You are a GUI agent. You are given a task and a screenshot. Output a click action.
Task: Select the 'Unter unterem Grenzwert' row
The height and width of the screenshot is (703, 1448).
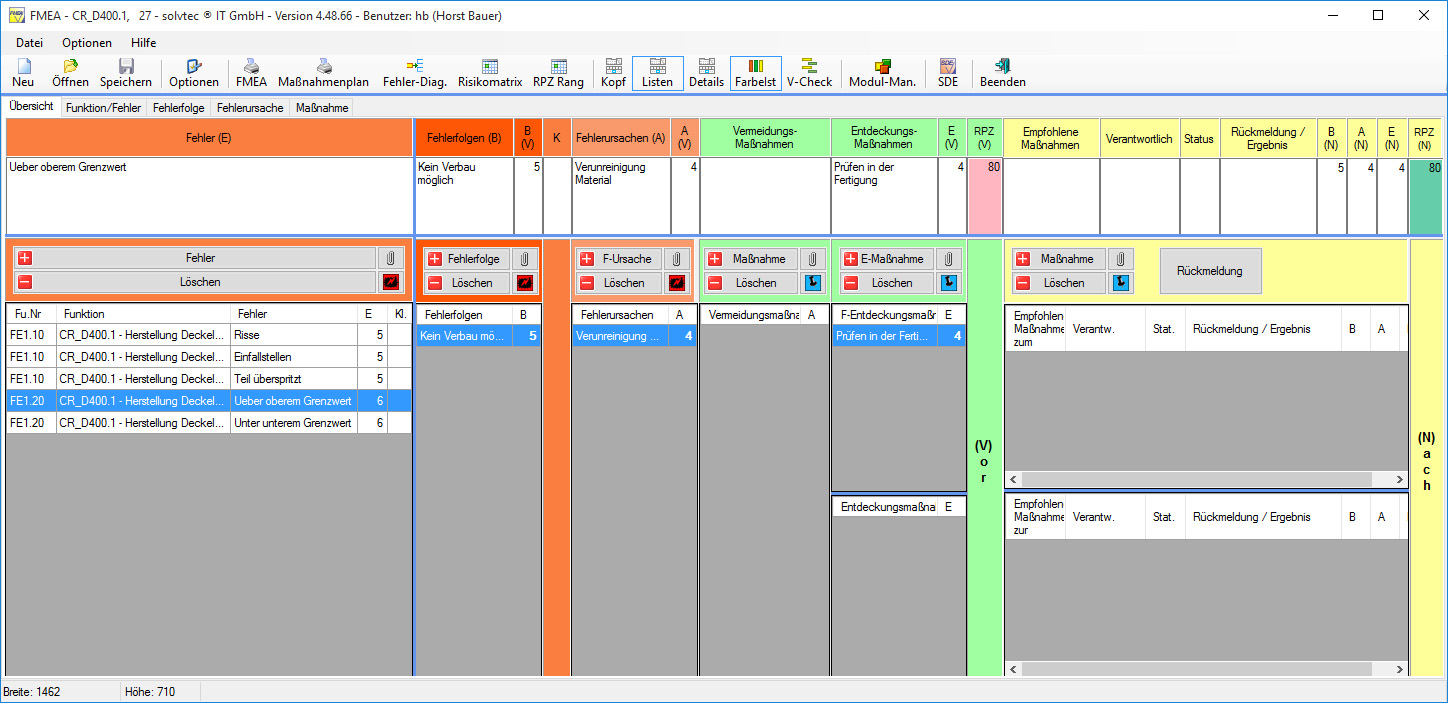[x=292, y=423]
